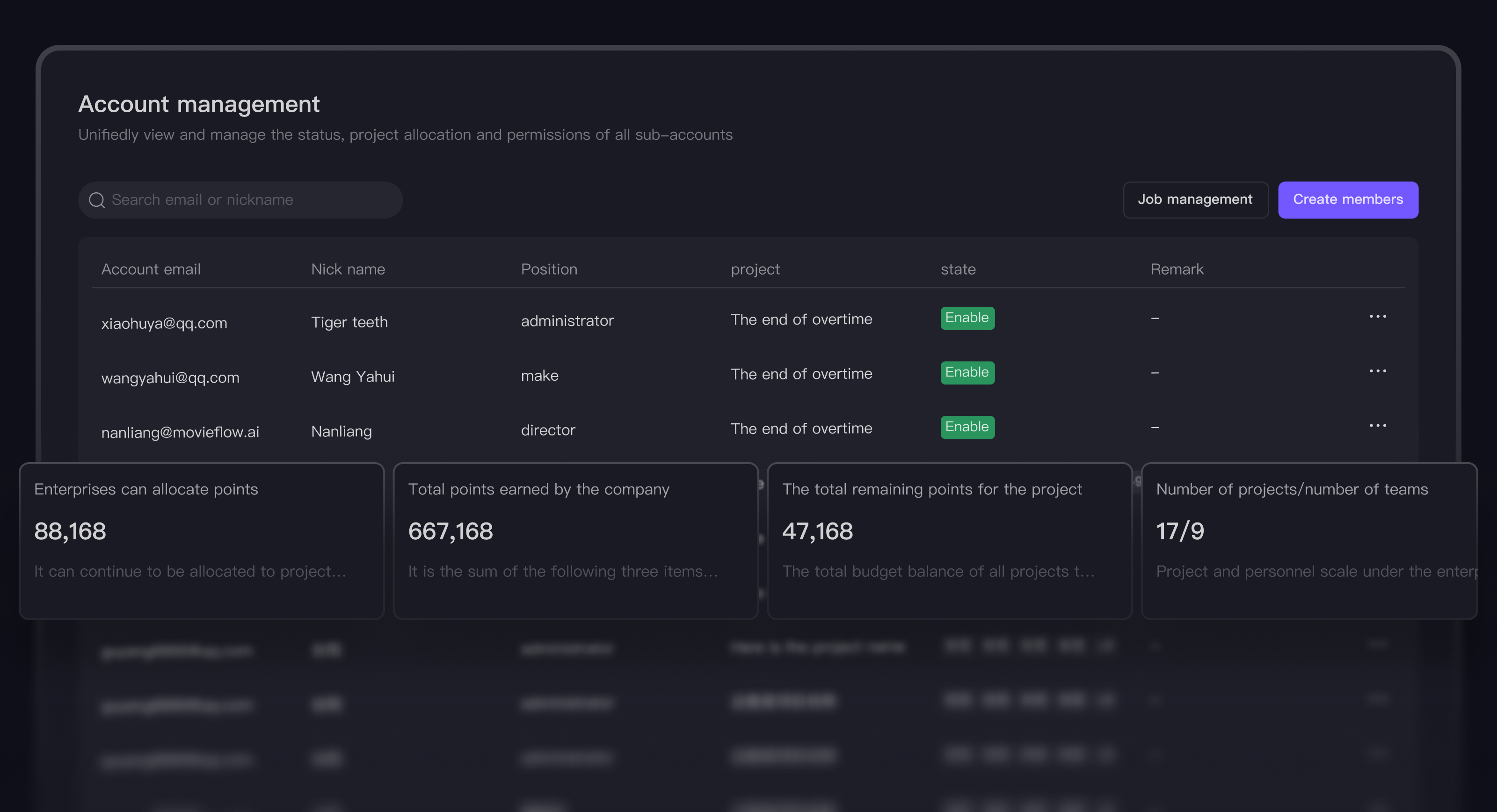Click the Job management button
This screenshot has height=812, width=1497.
tap(1195, 200)
